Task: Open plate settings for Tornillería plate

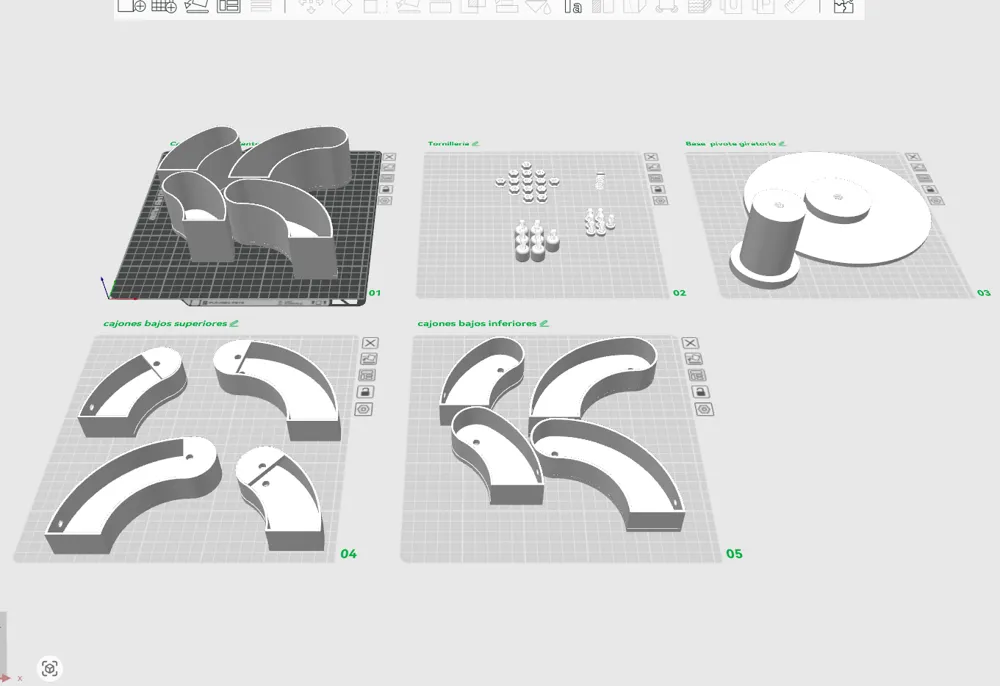Action: point(661,201)
